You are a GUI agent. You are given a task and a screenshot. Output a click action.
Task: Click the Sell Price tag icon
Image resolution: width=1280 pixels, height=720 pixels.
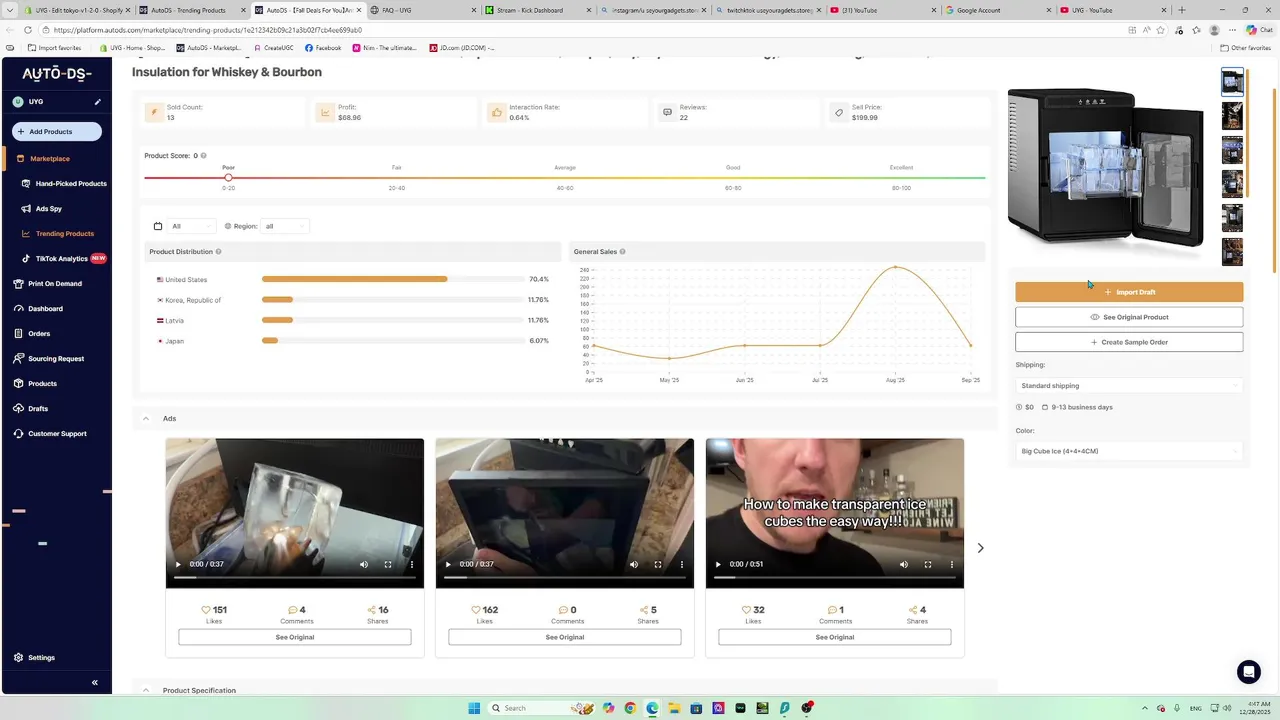pos(839,113)
